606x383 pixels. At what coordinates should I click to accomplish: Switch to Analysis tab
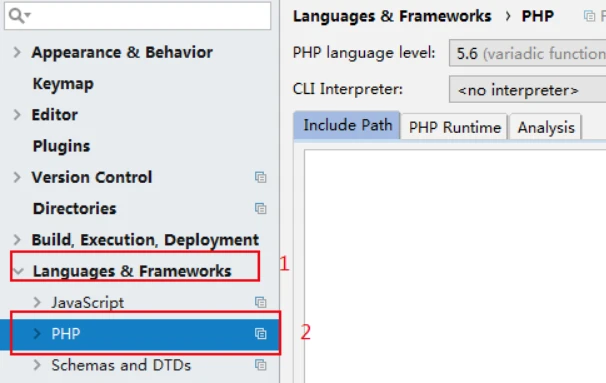(x=546, y=127)
